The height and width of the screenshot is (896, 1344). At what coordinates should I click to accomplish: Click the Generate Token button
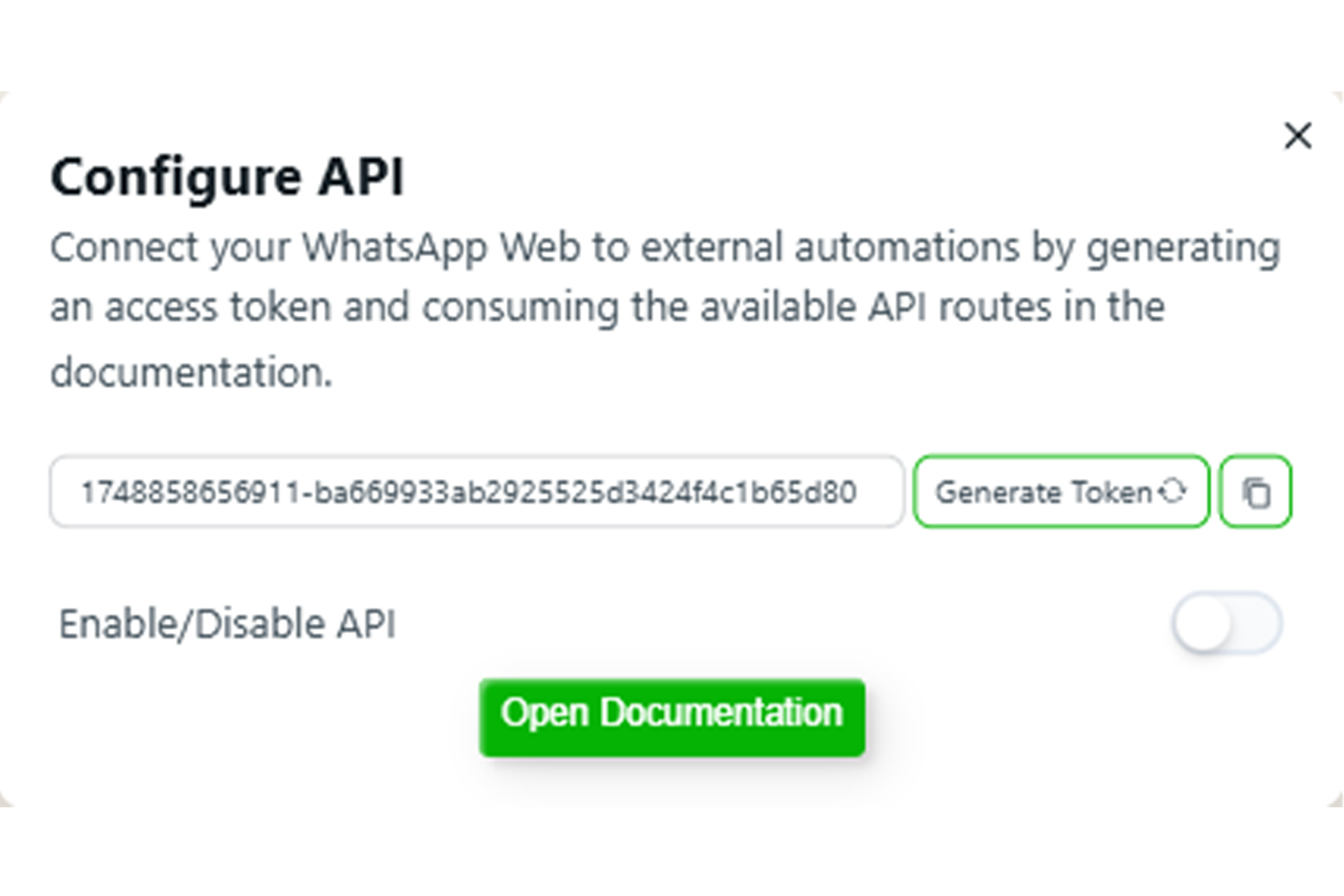[x=1060, y=492]
